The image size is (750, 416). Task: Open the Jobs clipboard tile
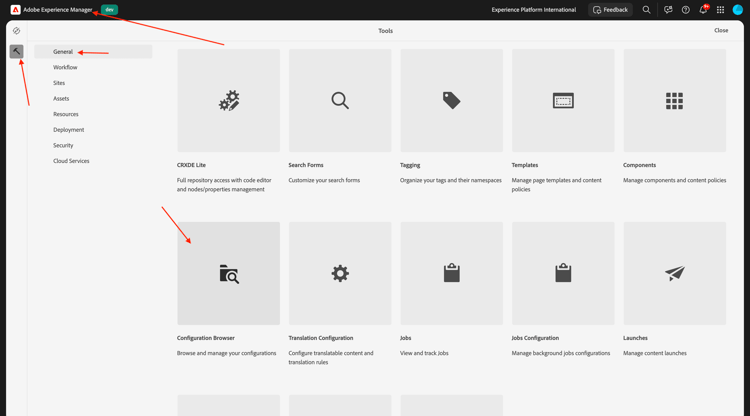[452, 274]
